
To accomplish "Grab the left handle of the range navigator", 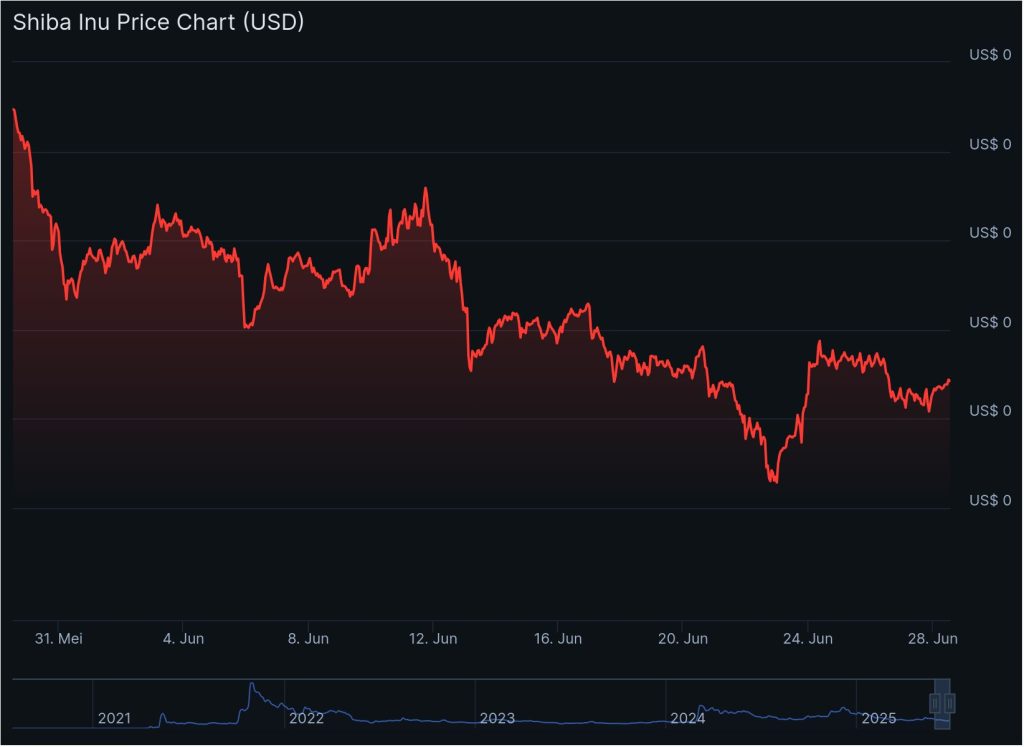I will (935, 703).
